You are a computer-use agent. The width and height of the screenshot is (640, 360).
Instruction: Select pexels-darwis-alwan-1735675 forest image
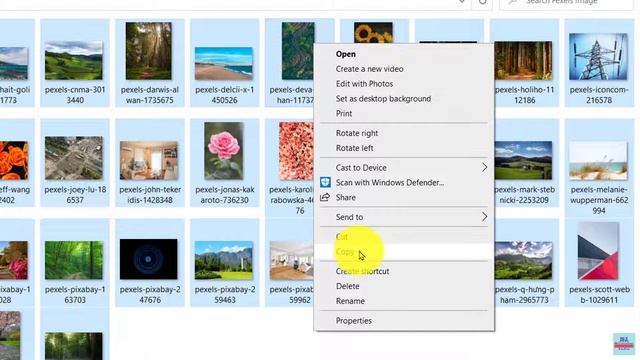(x=149, y=51)
